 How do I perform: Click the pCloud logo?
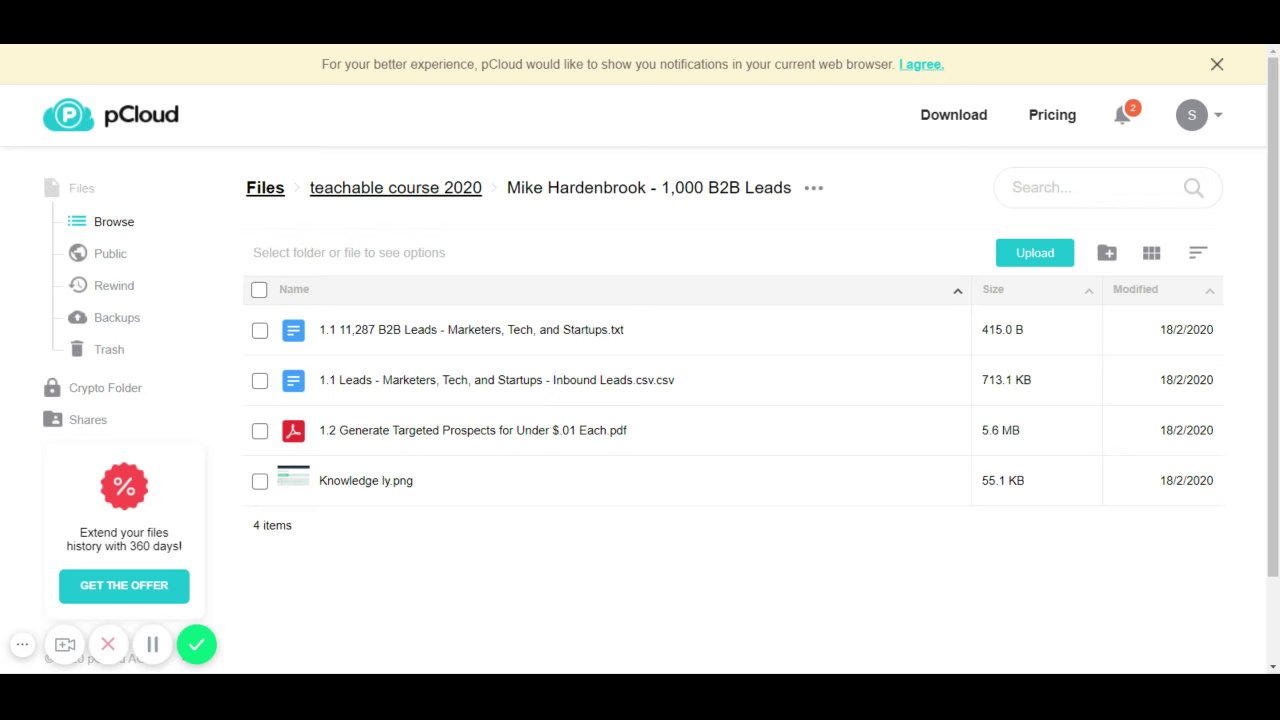110,115
